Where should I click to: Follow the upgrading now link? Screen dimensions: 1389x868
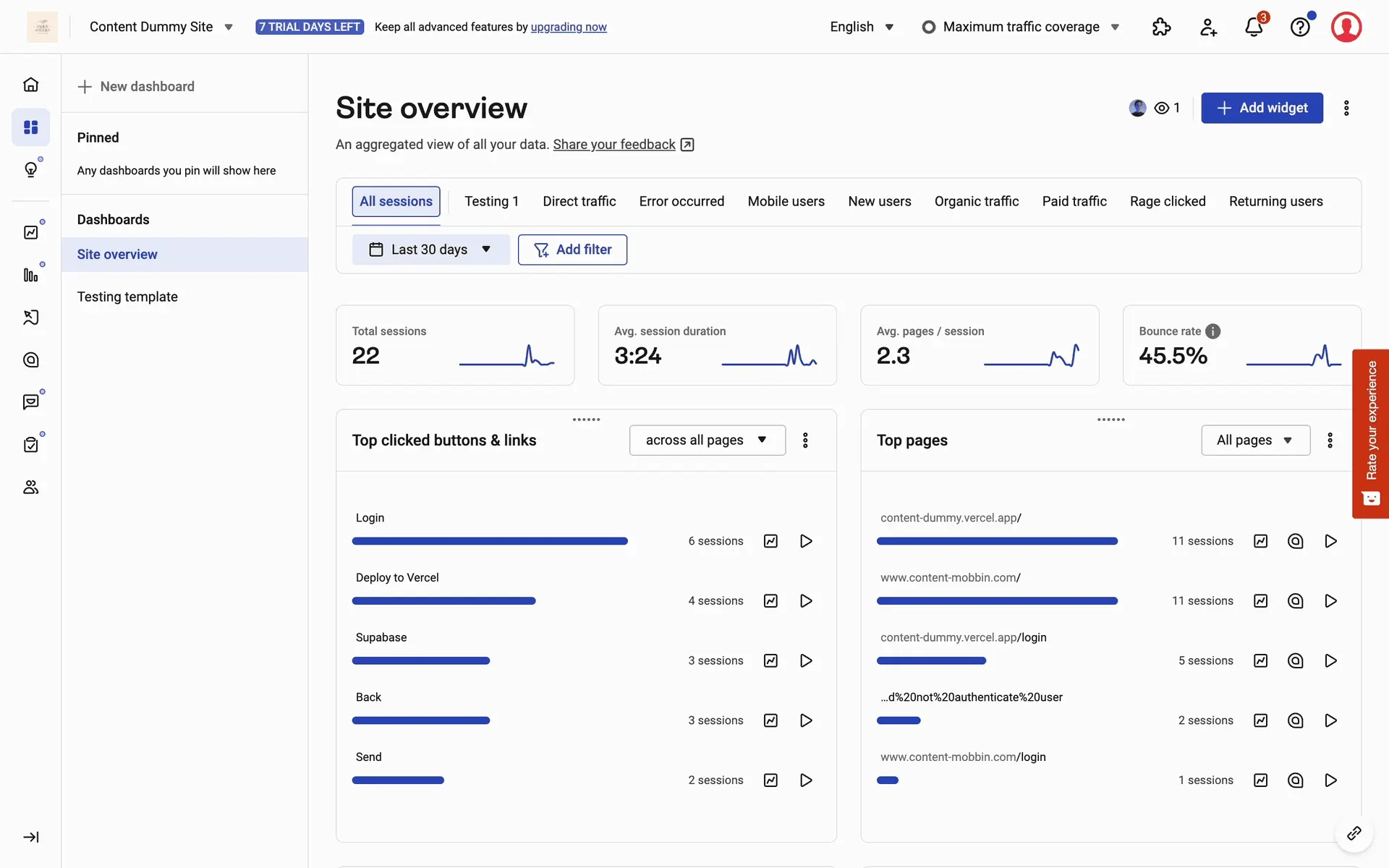tap(569, 27)
